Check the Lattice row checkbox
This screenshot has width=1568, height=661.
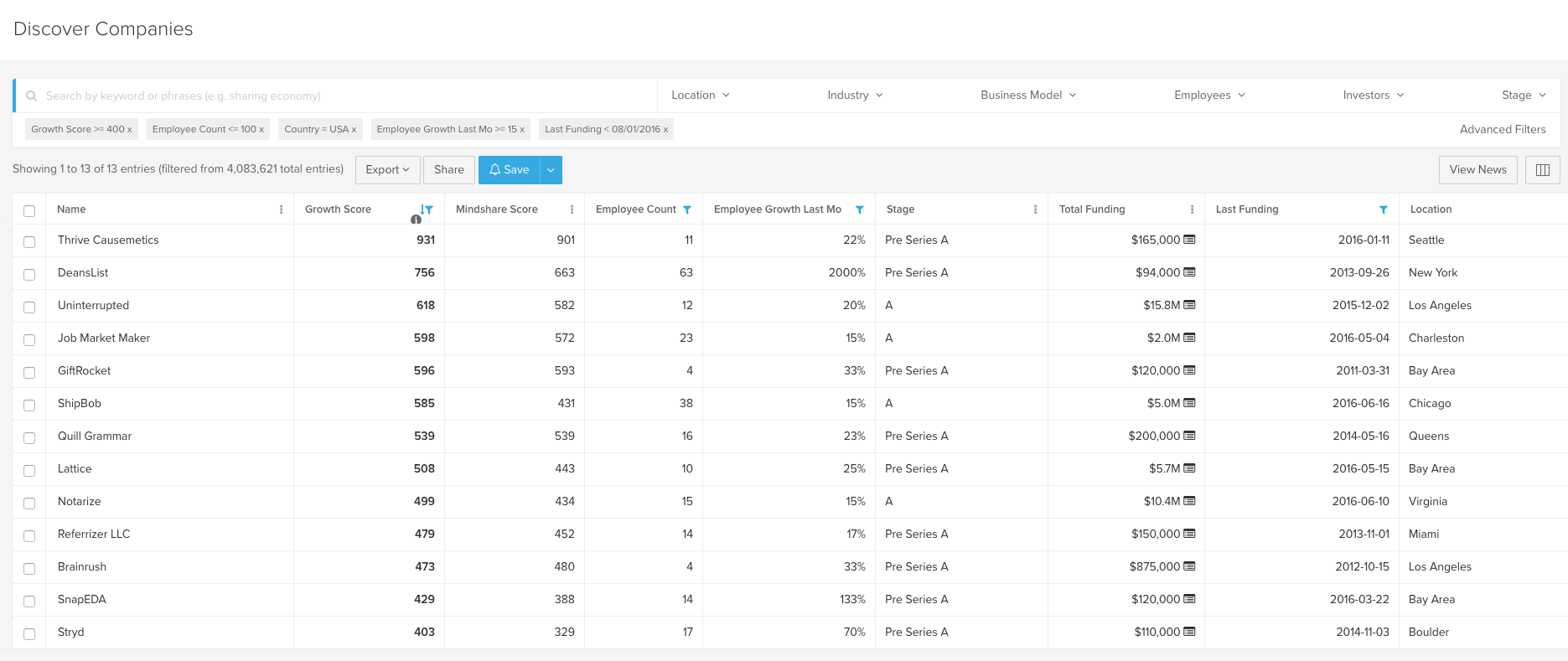click(x=29, y=470)
